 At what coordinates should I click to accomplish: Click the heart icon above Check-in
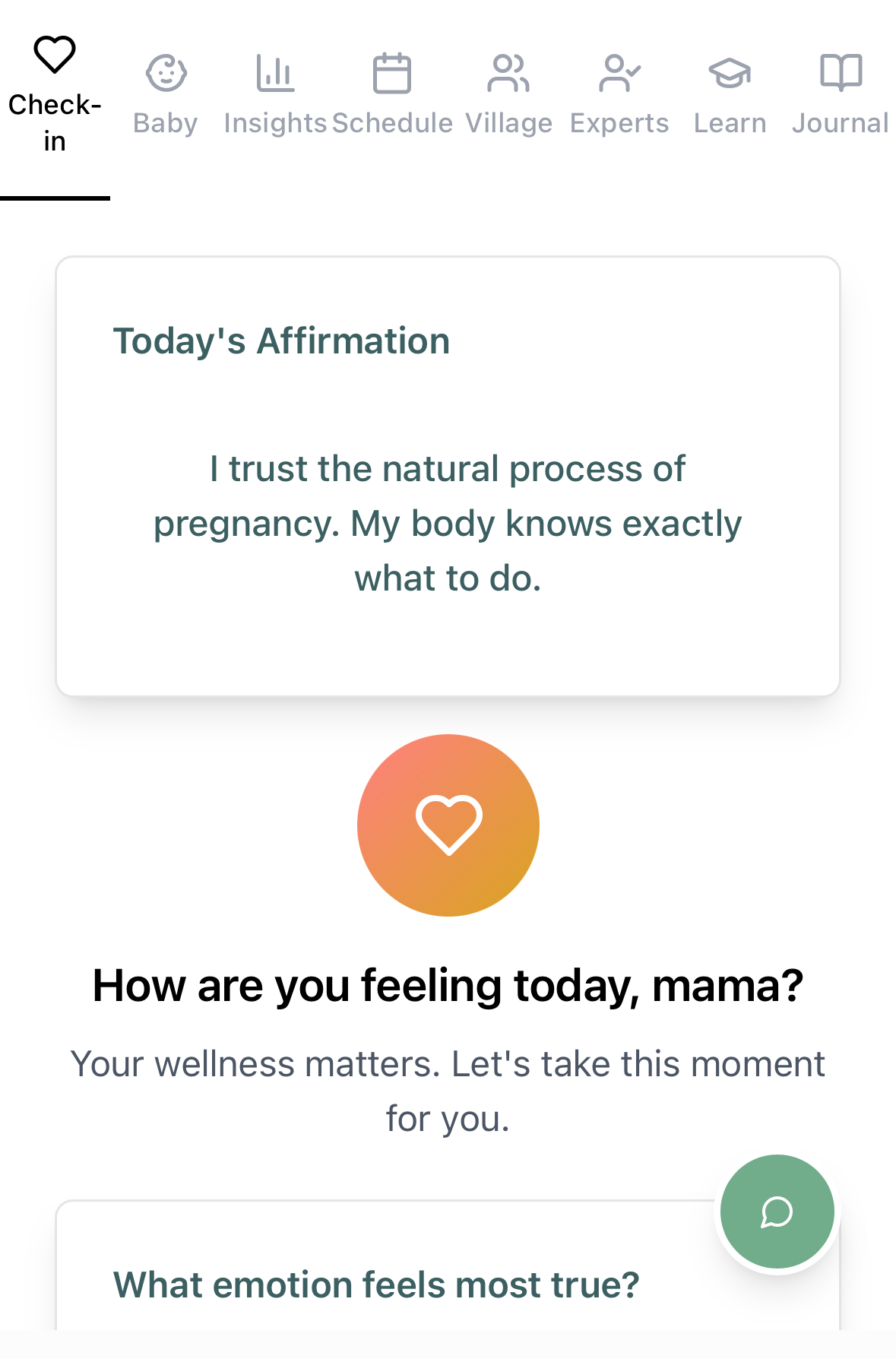pyautogui.click(x=55, y=55)
